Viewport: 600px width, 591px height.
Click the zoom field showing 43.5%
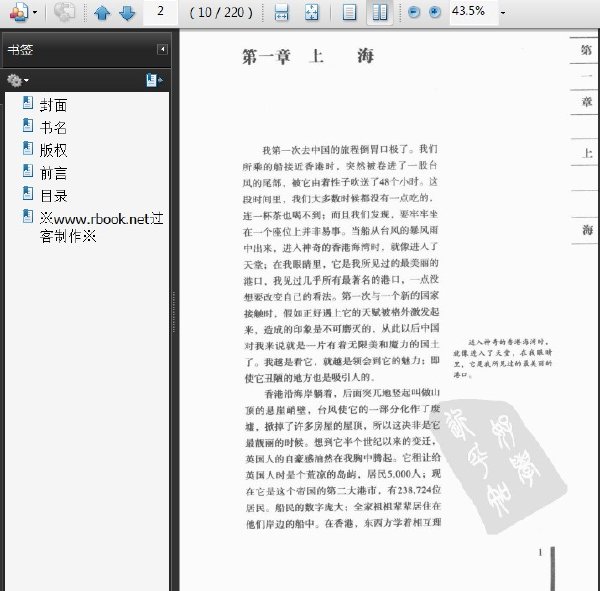click(x=474, y=11)
